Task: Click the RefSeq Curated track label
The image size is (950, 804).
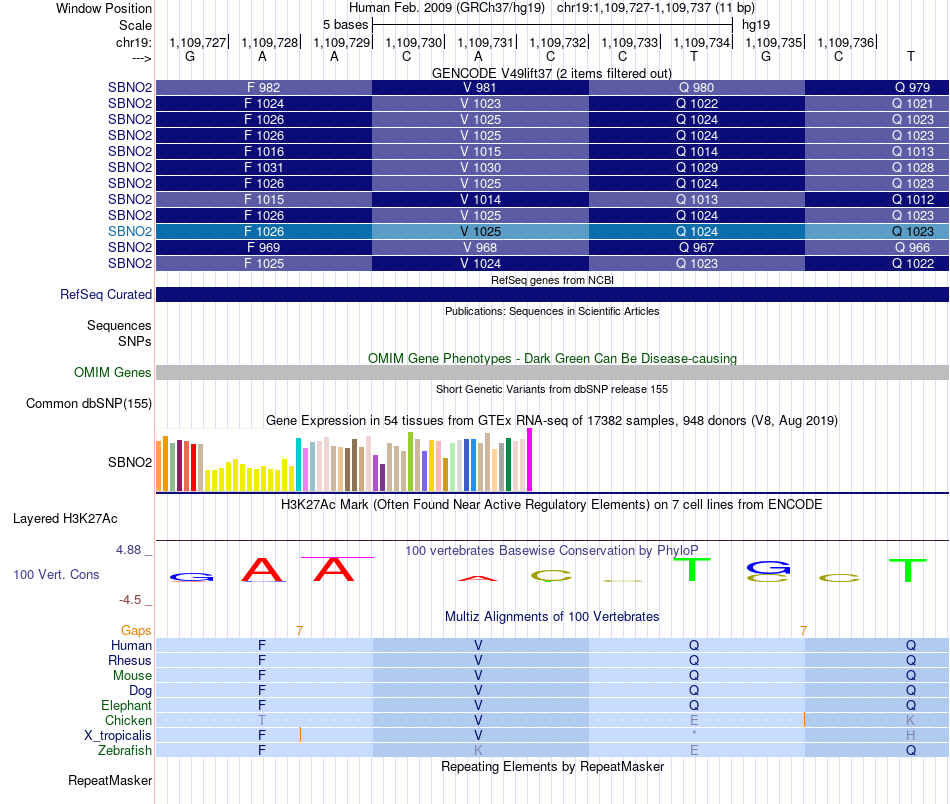Action: point(105,294)
